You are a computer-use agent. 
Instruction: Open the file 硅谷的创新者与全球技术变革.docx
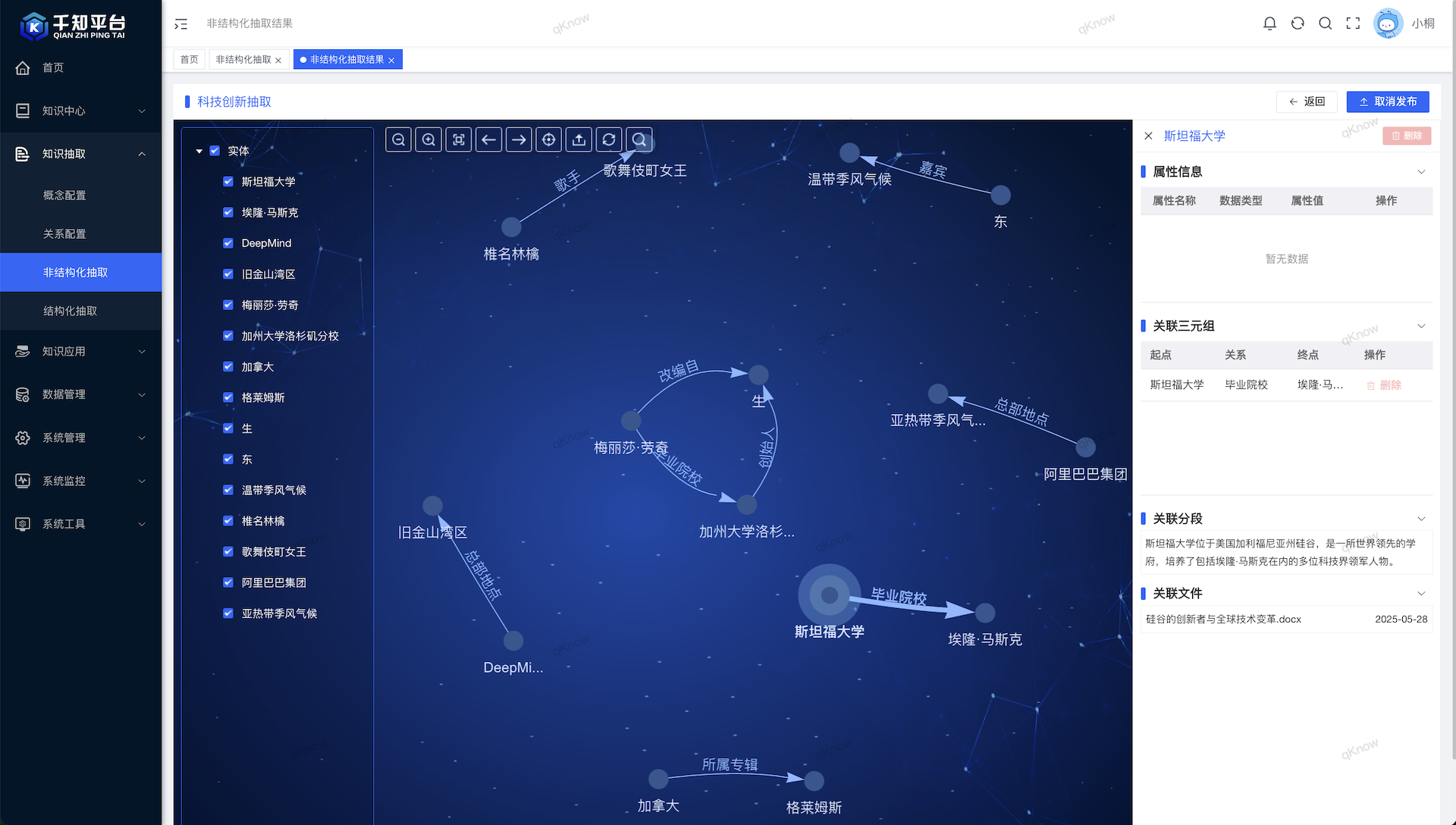point(1224,619)
